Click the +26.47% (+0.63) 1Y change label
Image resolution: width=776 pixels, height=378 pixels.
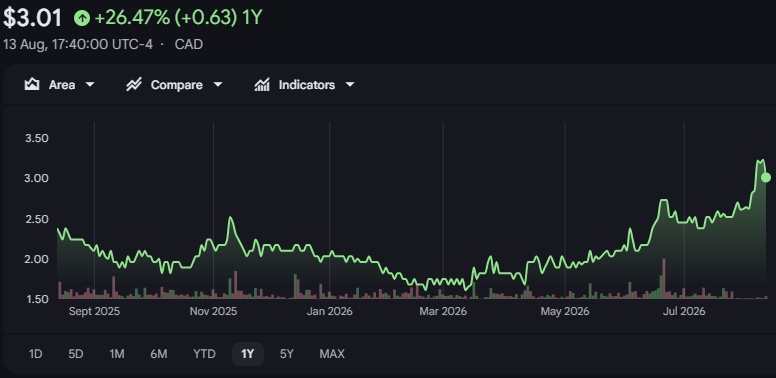tap(178, 18)
